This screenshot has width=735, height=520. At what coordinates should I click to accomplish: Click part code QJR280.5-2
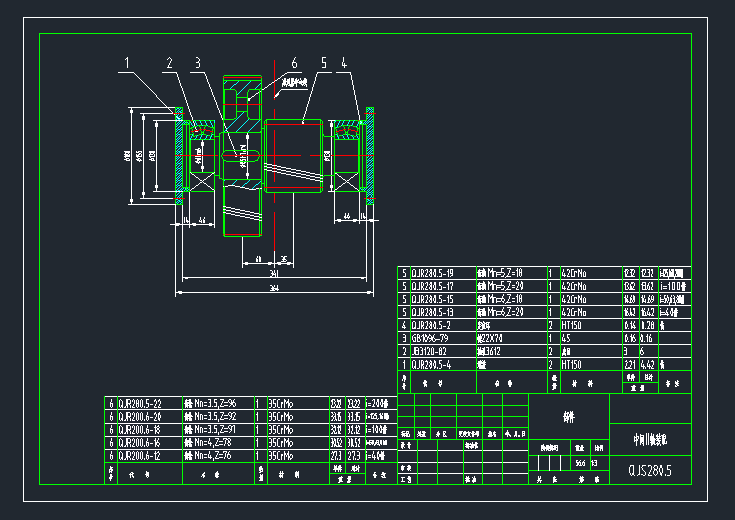click(431, 325)
